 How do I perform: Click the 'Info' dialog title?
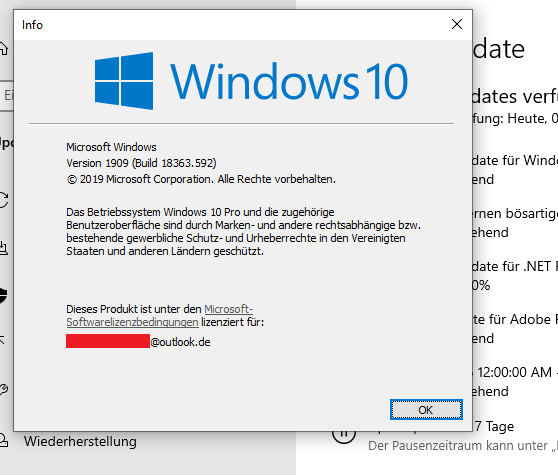32,25
